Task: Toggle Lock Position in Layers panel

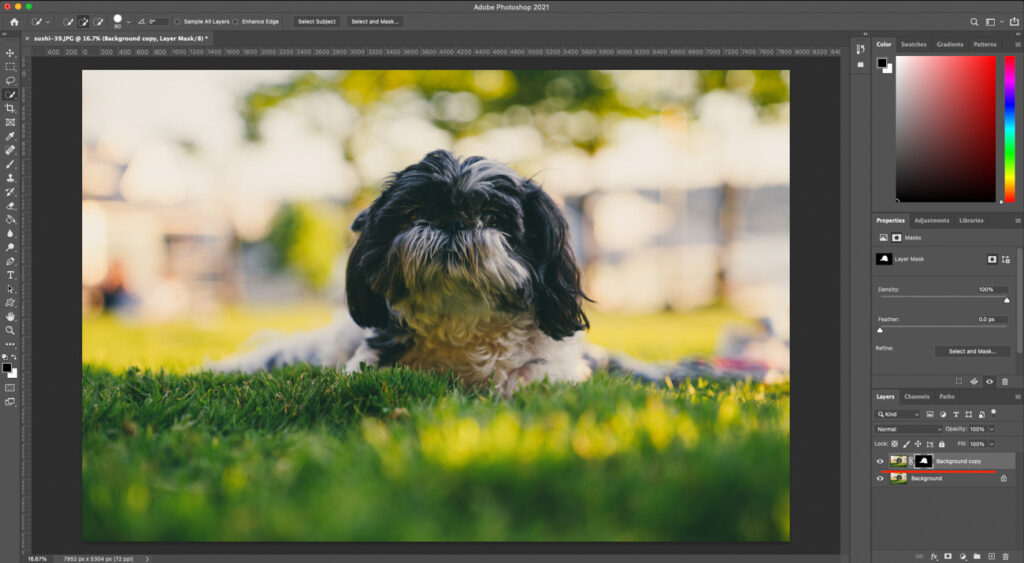Action: click(x=918, y=444)
